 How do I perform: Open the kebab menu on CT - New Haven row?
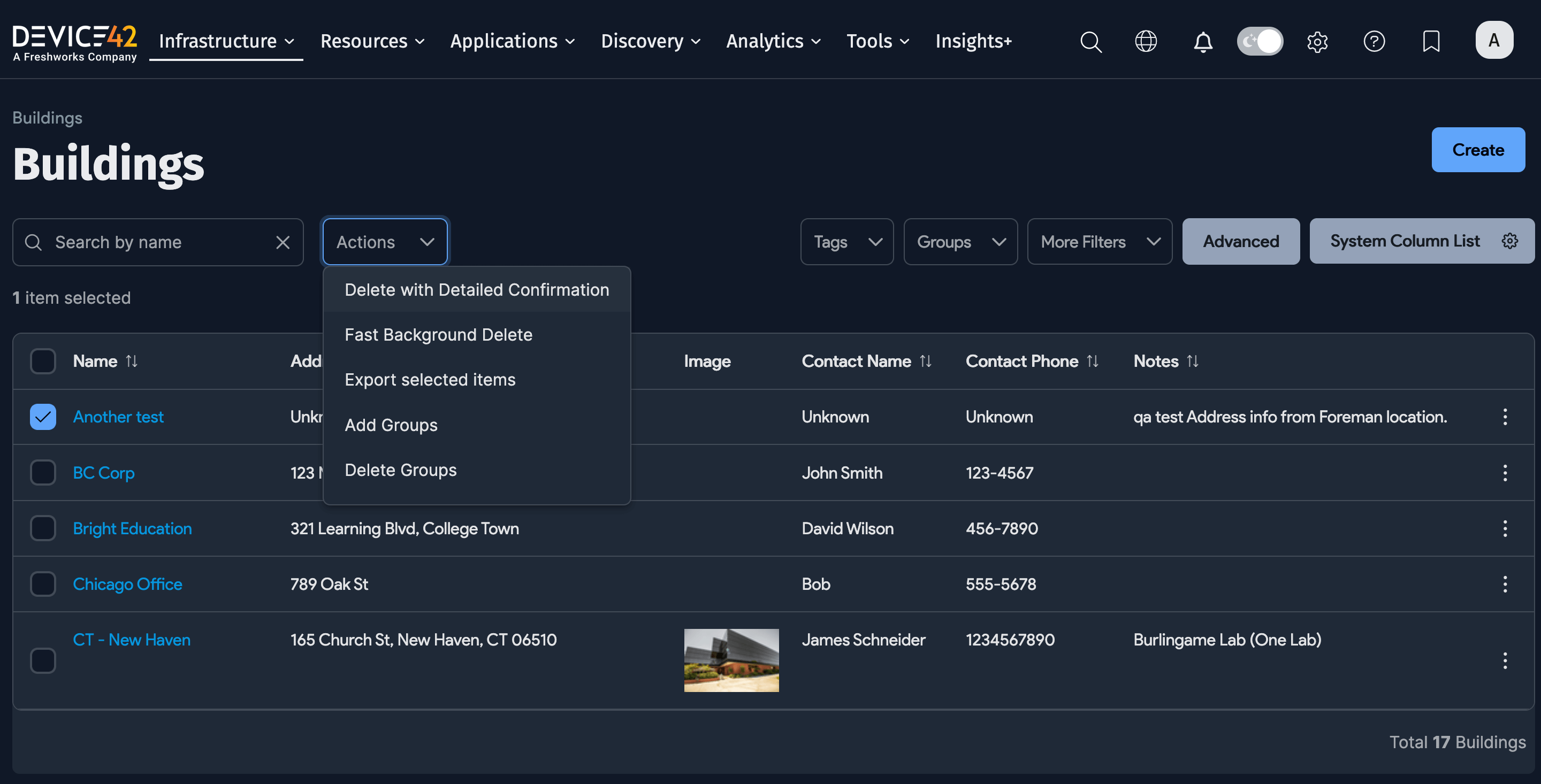click(x=1506, y=660)
